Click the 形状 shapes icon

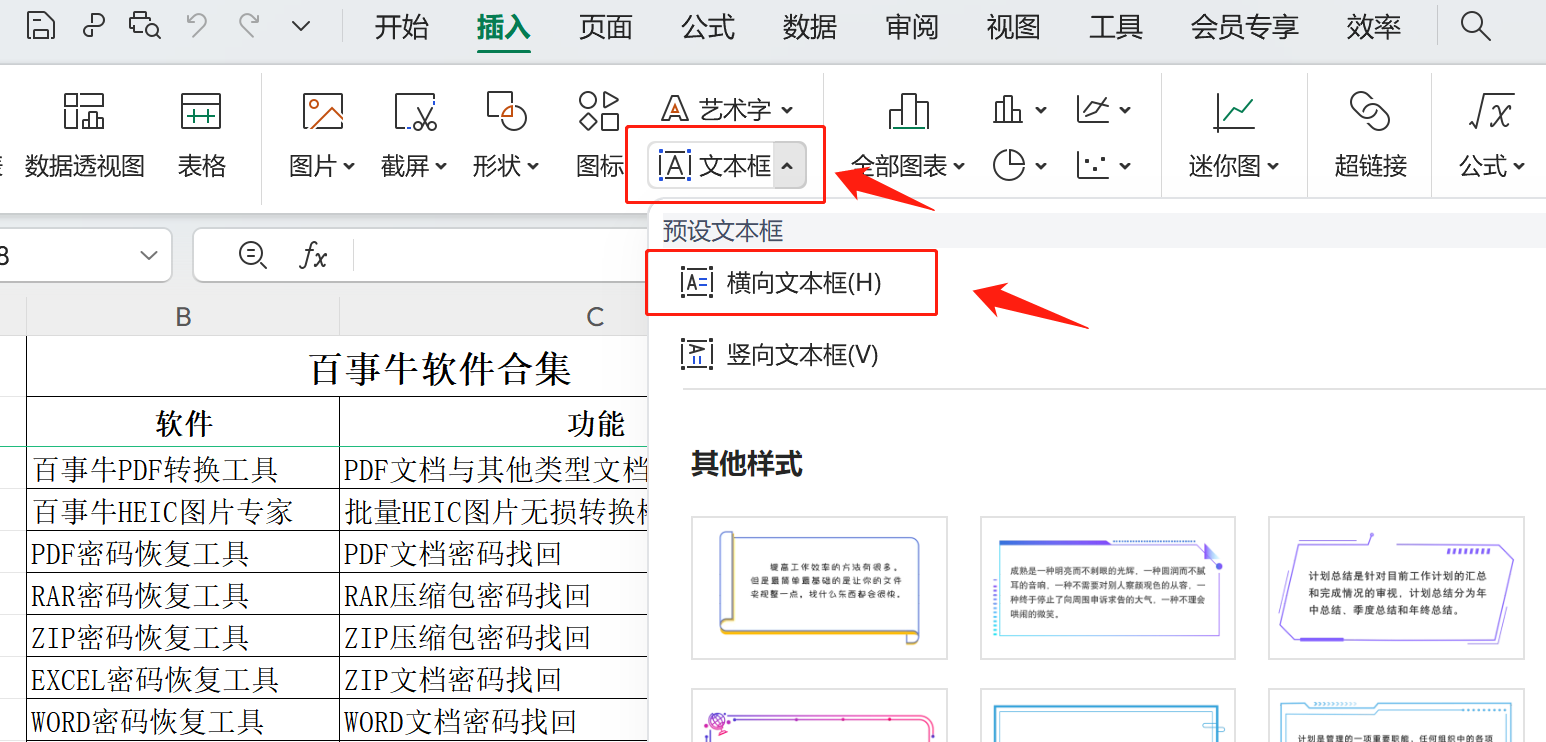(507, 111)
